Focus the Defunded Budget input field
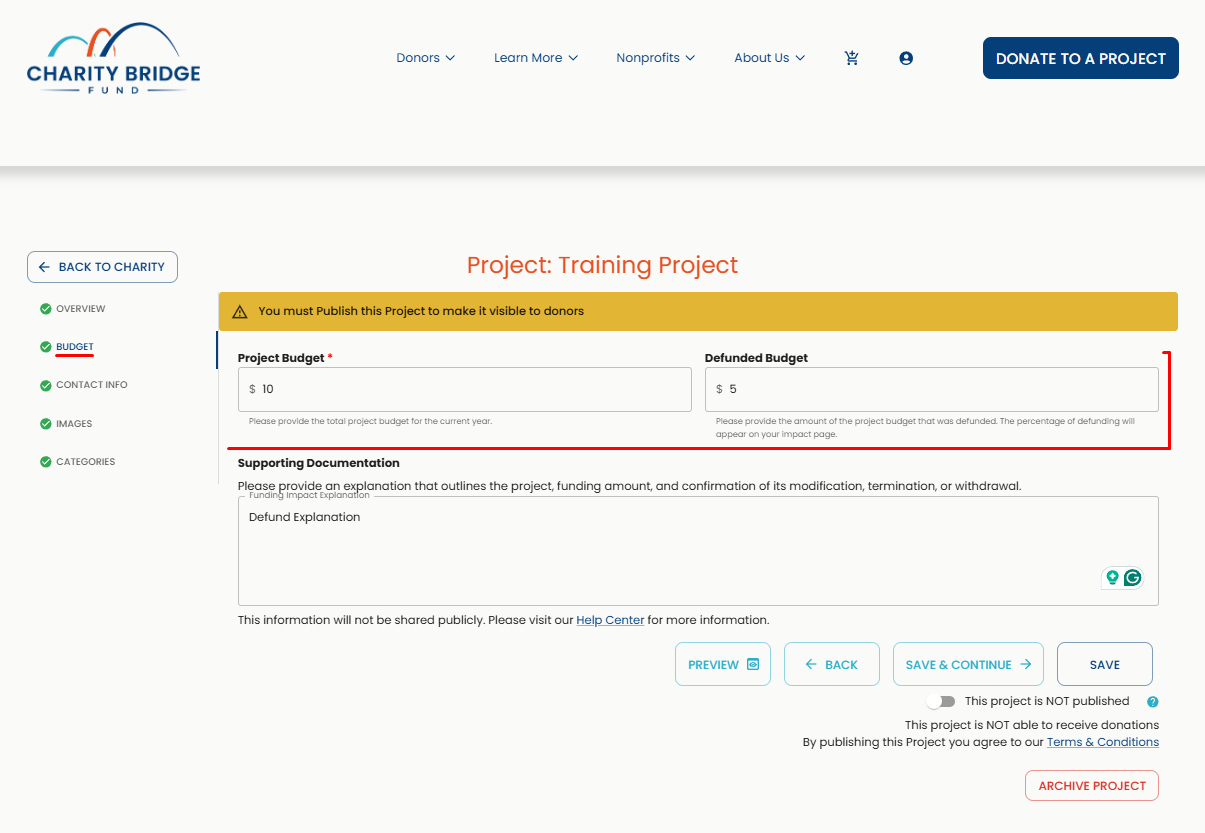This screenshot has height=833, width=1205. pyautogui.click(x=932, y=389)
